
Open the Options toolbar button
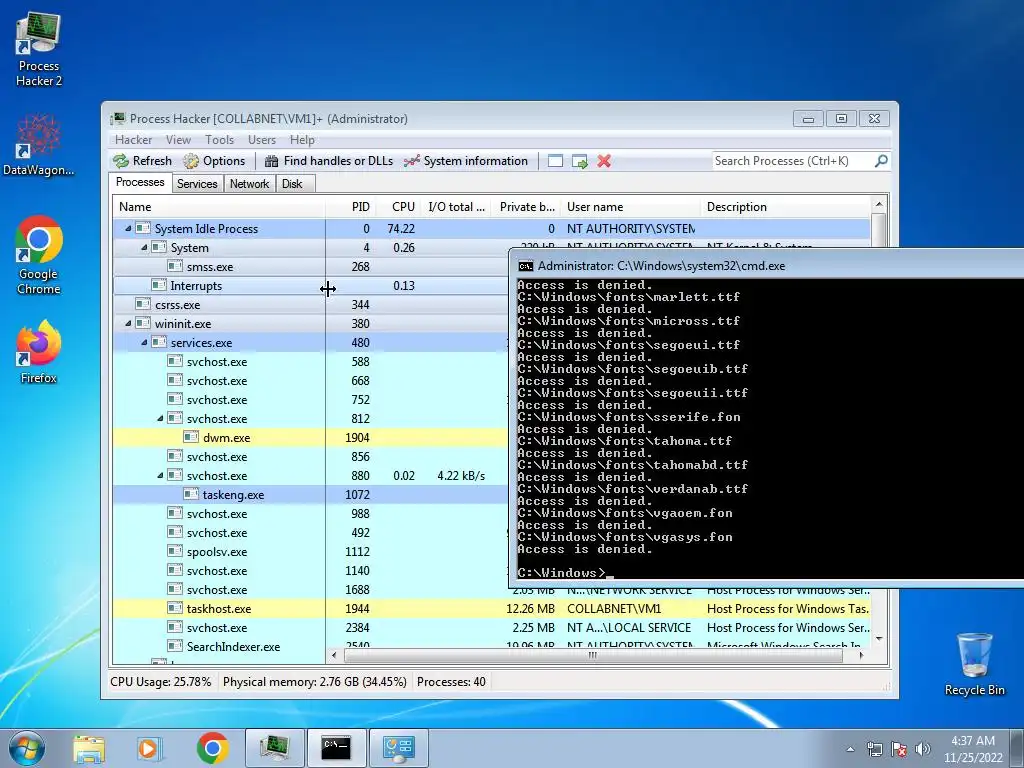[214, 161]
